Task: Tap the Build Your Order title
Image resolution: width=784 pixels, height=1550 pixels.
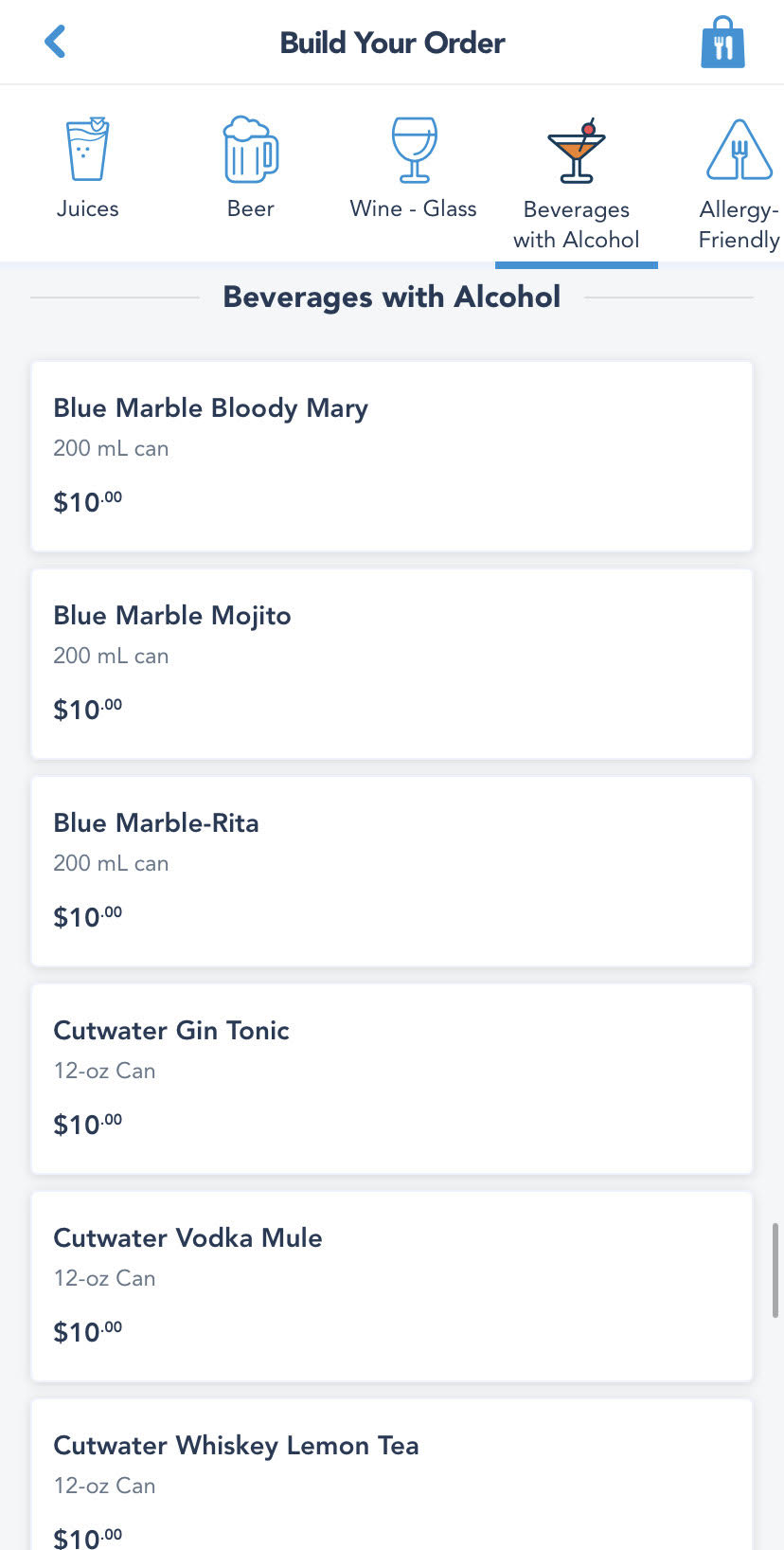Action: coord(392,43)
